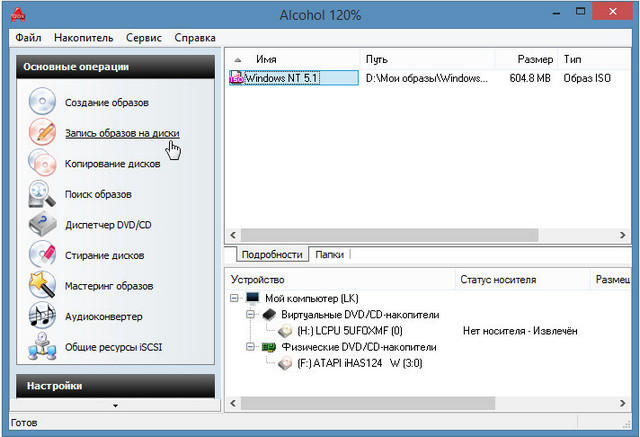Collapse the Физические DVD/CD-накопители node
The height and width of the screenshot is (437, 640).
[x=250, y=347]
